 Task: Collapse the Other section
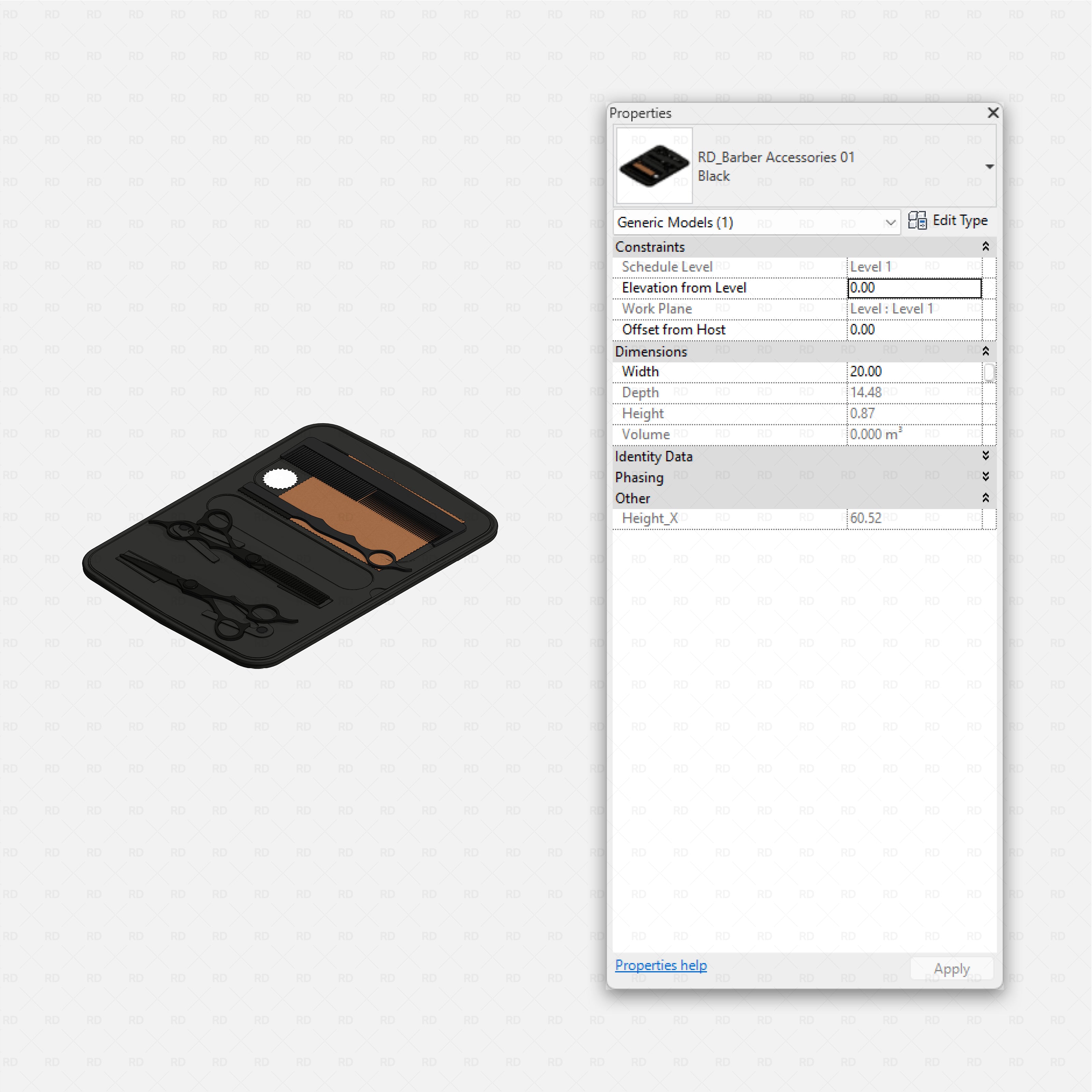(x=986, y=498)
